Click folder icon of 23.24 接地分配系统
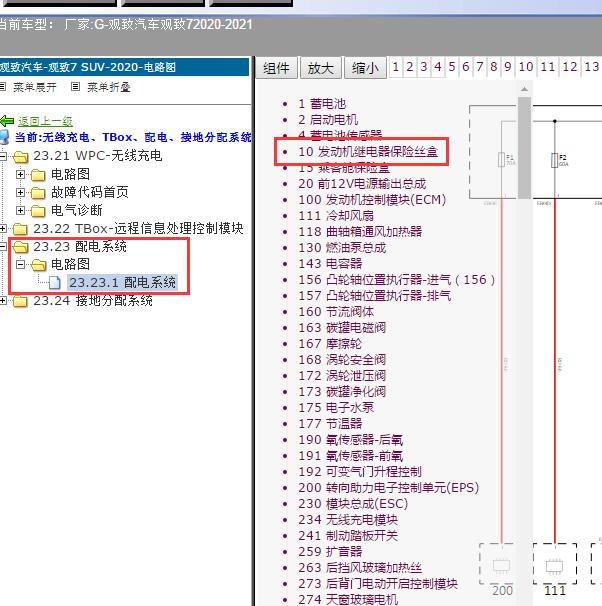 point(20,301)
